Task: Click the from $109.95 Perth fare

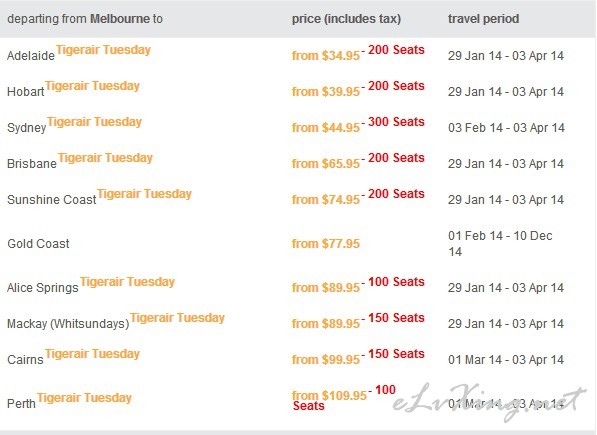Action: [x=329, y=395]
